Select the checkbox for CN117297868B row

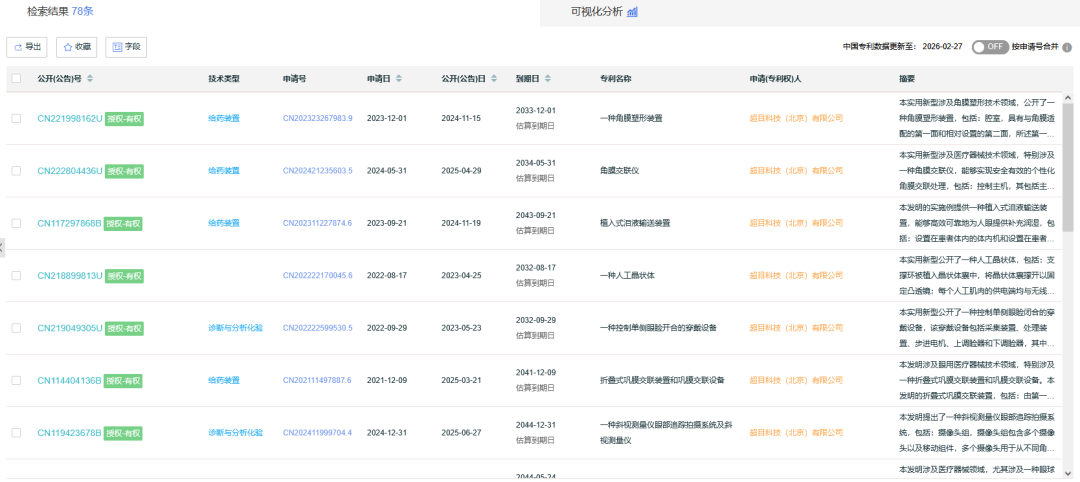point(16,223)
